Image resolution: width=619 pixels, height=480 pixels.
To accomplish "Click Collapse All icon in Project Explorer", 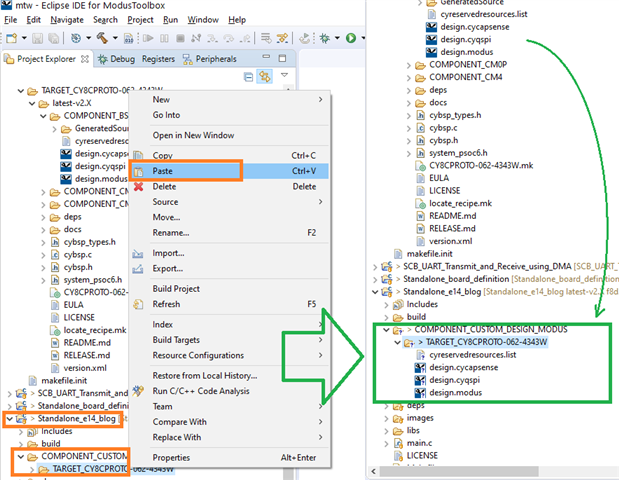I will 248,76.
